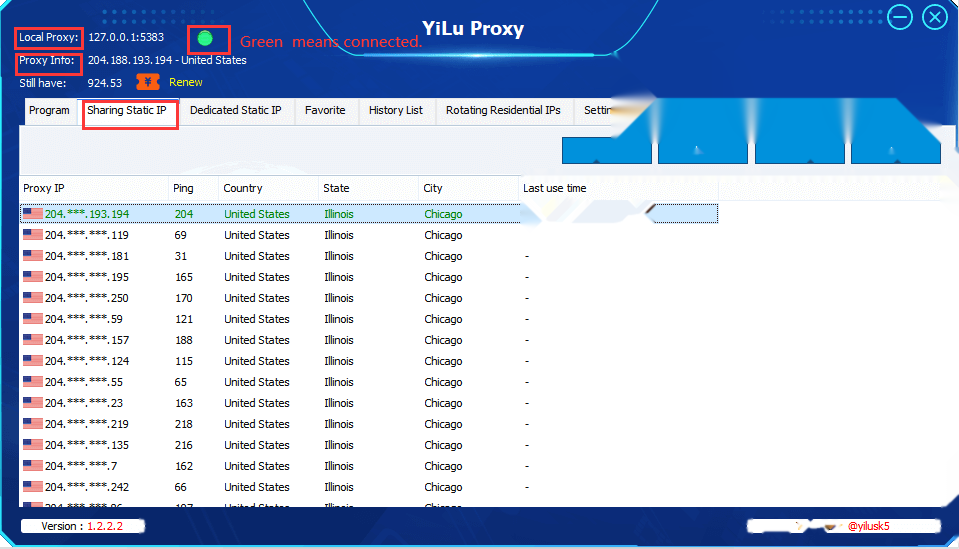This screenshot has width=959, height=549.
Task: Click version number 1.2.2.2
Action: tap(105, 526)
